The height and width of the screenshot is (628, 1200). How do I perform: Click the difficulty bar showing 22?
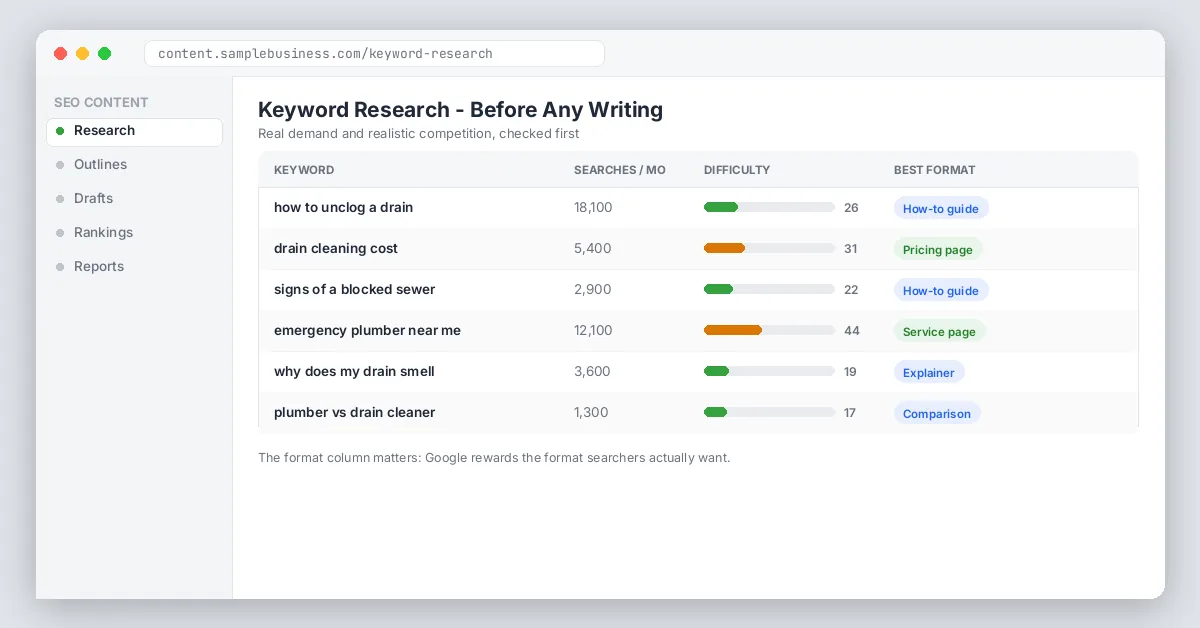point(769,290)
